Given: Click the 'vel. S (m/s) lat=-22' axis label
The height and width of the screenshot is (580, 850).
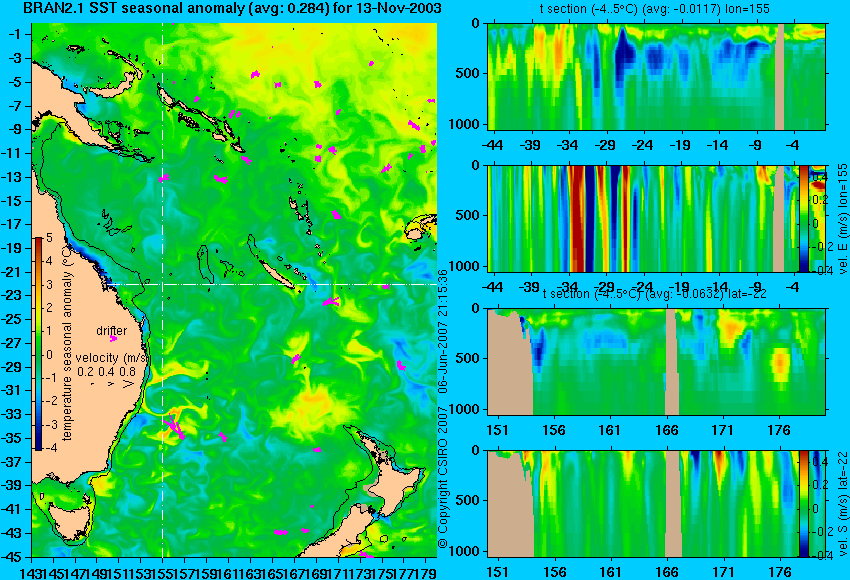Looking at the screenshot, I should [x=842, y=504].
